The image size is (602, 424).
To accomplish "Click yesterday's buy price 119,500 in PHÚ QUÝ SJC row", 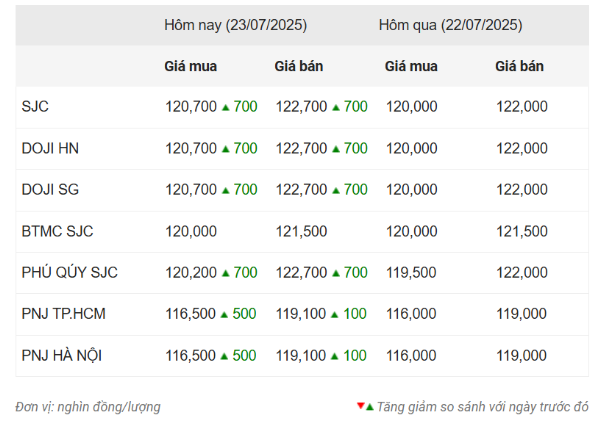I will 411,273.
